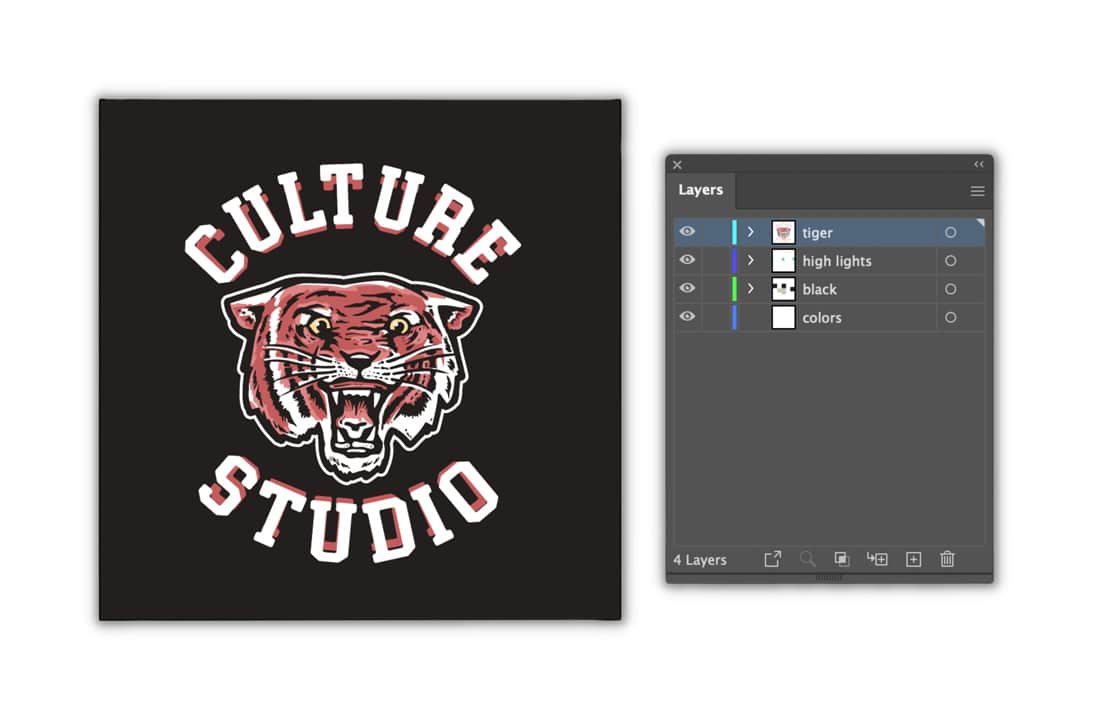Select the Layers tab
Screen dimensions: 1101x719
[x=700, y=190]
